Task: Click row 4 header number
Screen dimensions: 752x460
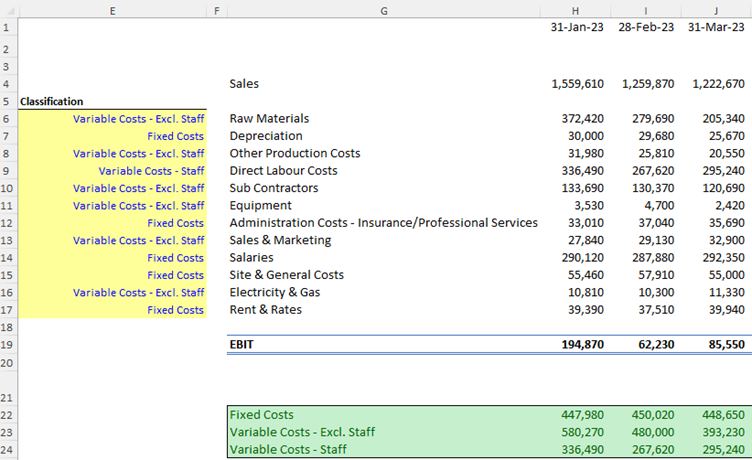Action: 8,84
